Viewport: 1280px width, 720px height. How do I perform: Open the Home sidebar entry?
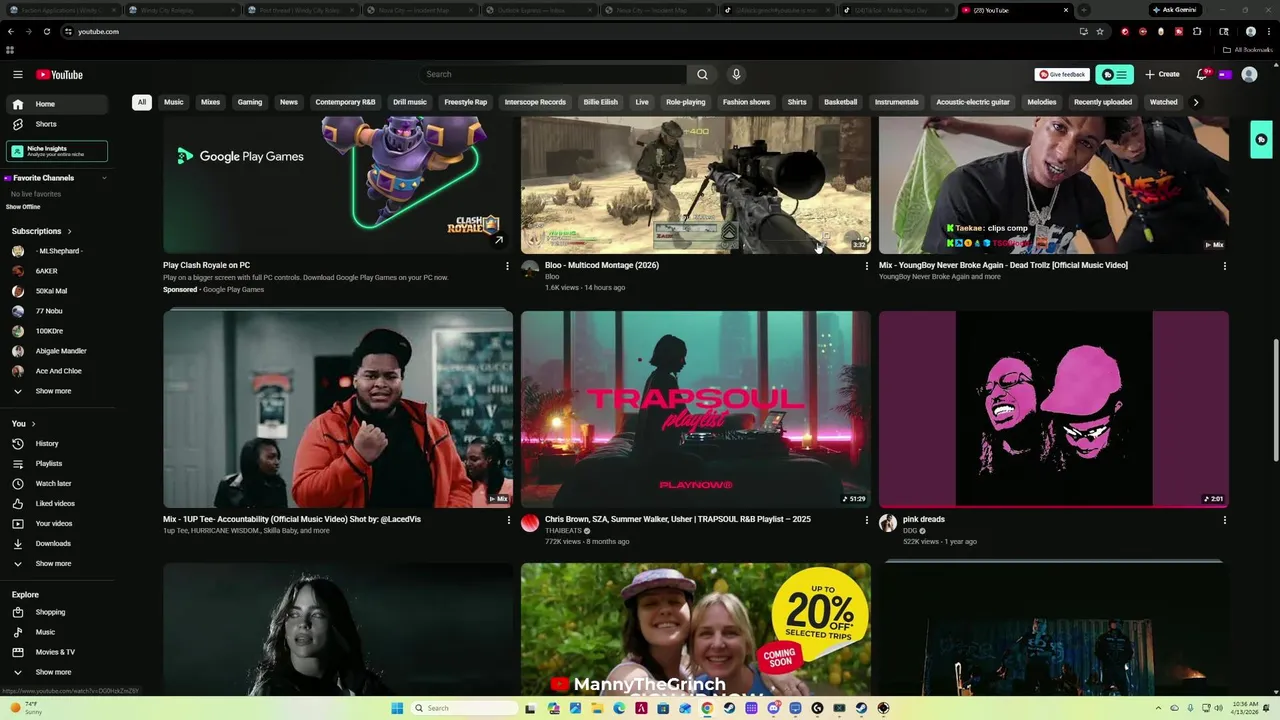click(55, 104)
